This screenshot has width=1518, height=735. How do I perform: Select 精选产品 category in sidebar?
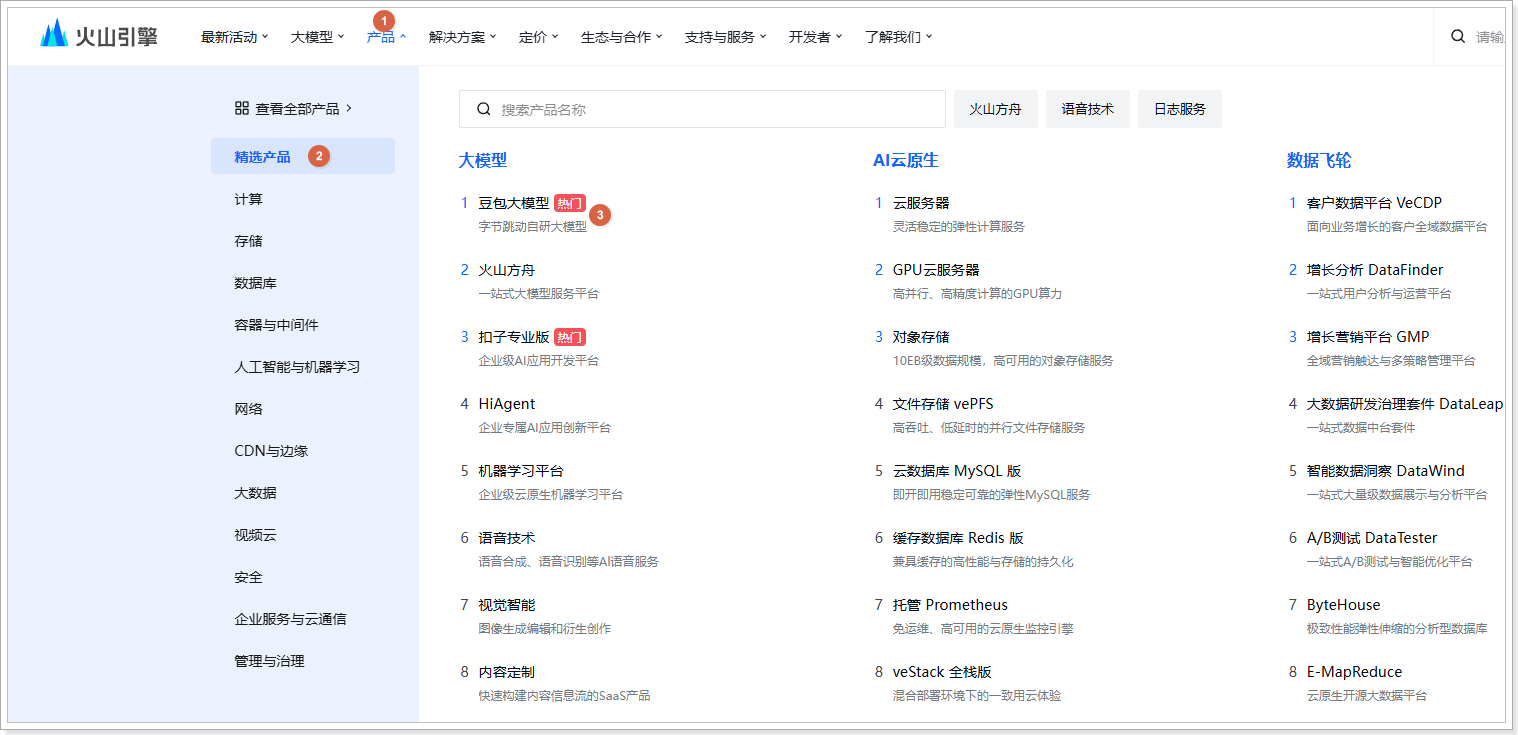click(x=303, y=156)
